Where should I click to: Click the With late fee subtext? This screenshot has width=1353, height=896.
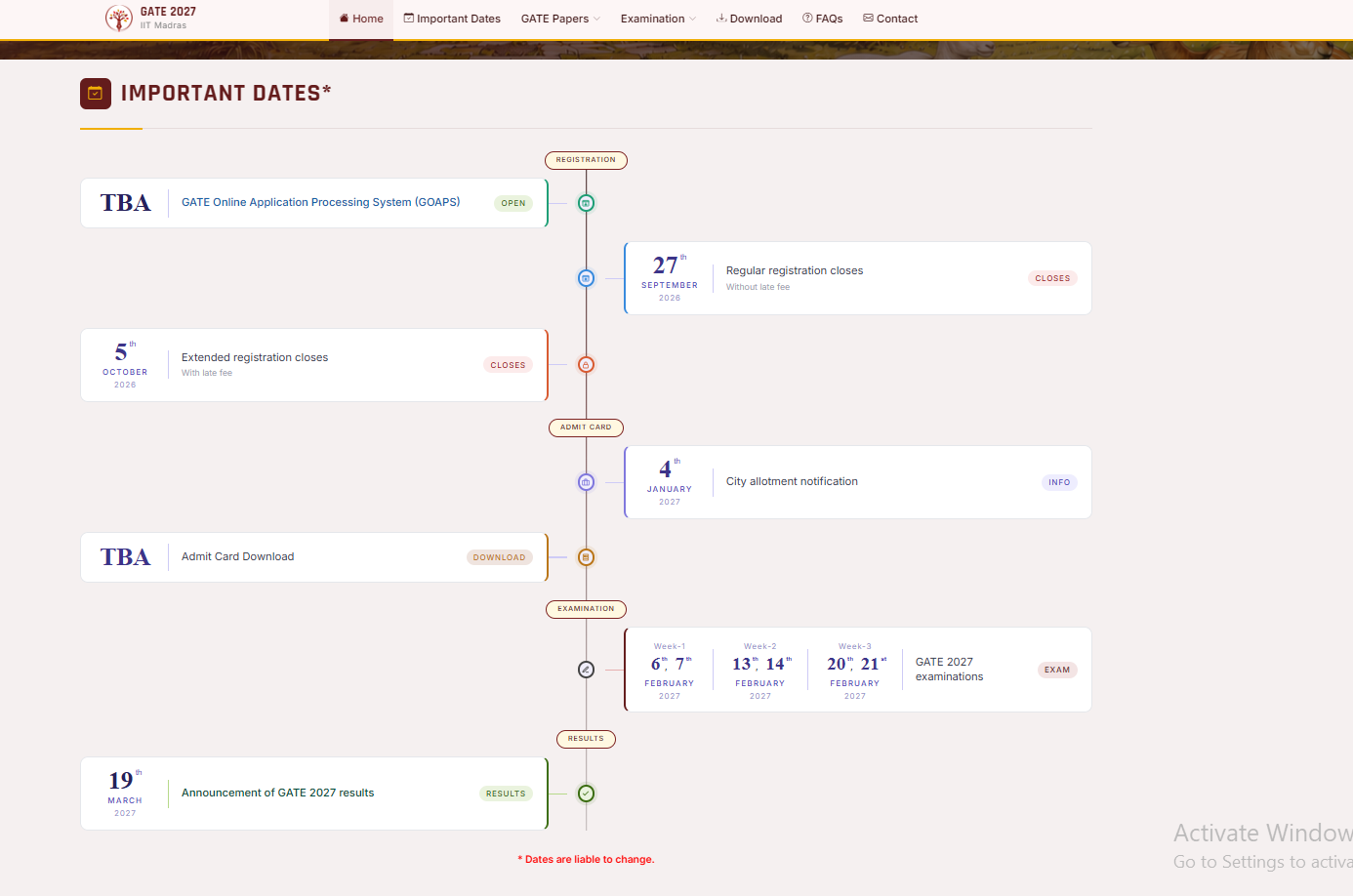pos(207,373)
